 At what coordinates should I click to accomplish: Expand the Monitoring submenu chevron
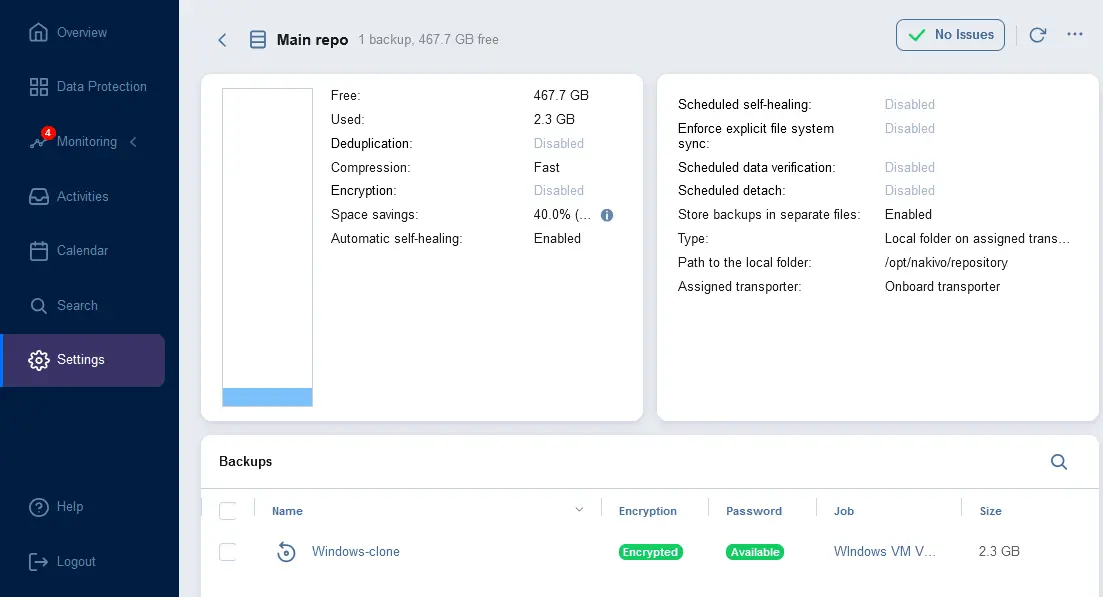pos(133,142)
